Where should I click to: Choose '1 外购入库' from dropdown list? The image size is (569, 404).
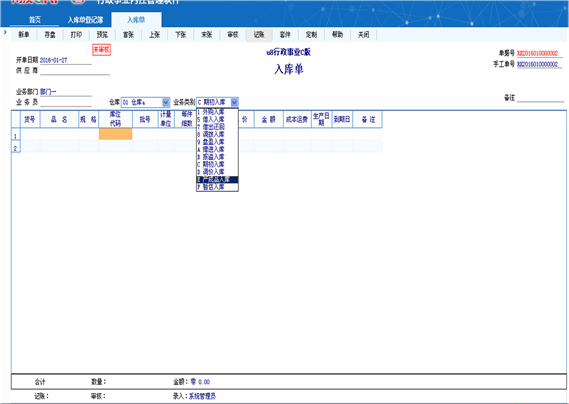pos(217,112)
